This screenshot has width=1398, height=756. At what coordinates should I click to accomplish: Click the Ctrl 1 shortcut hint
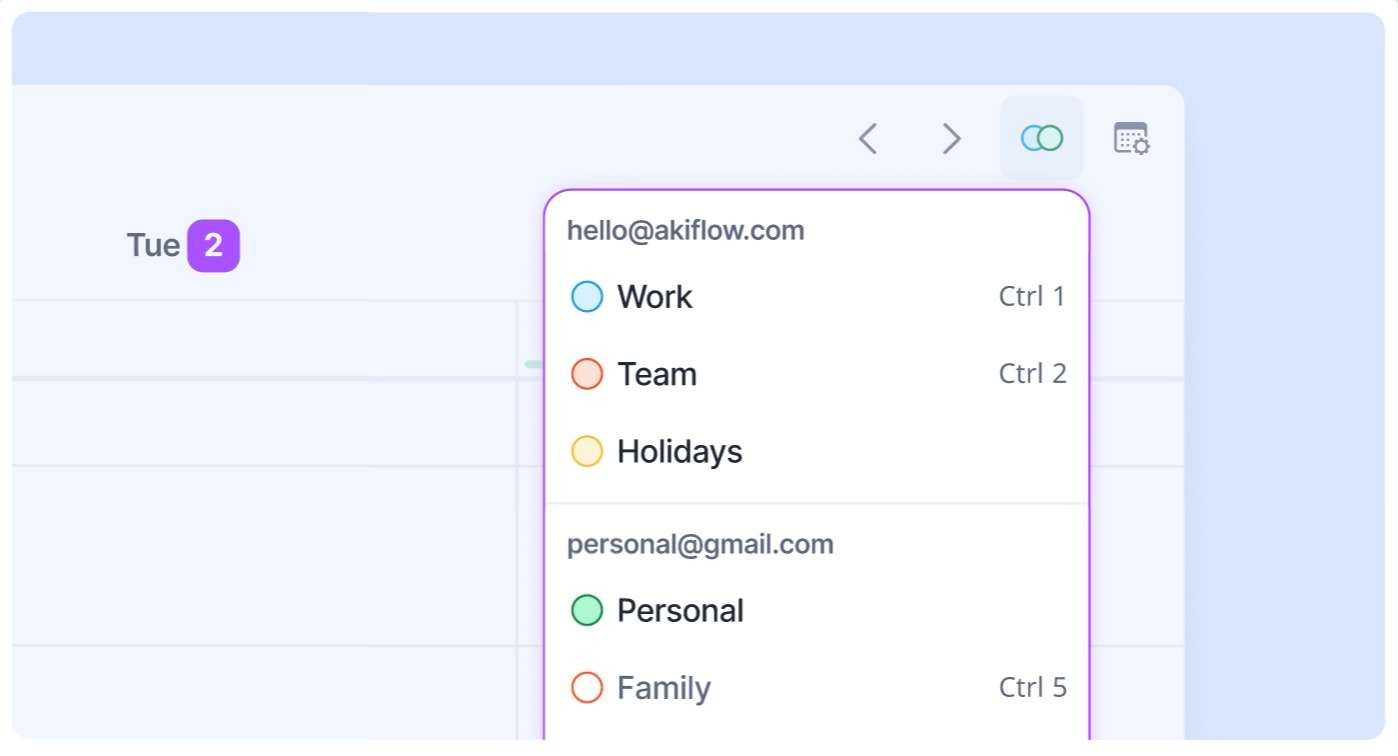tap(1032, 297)
